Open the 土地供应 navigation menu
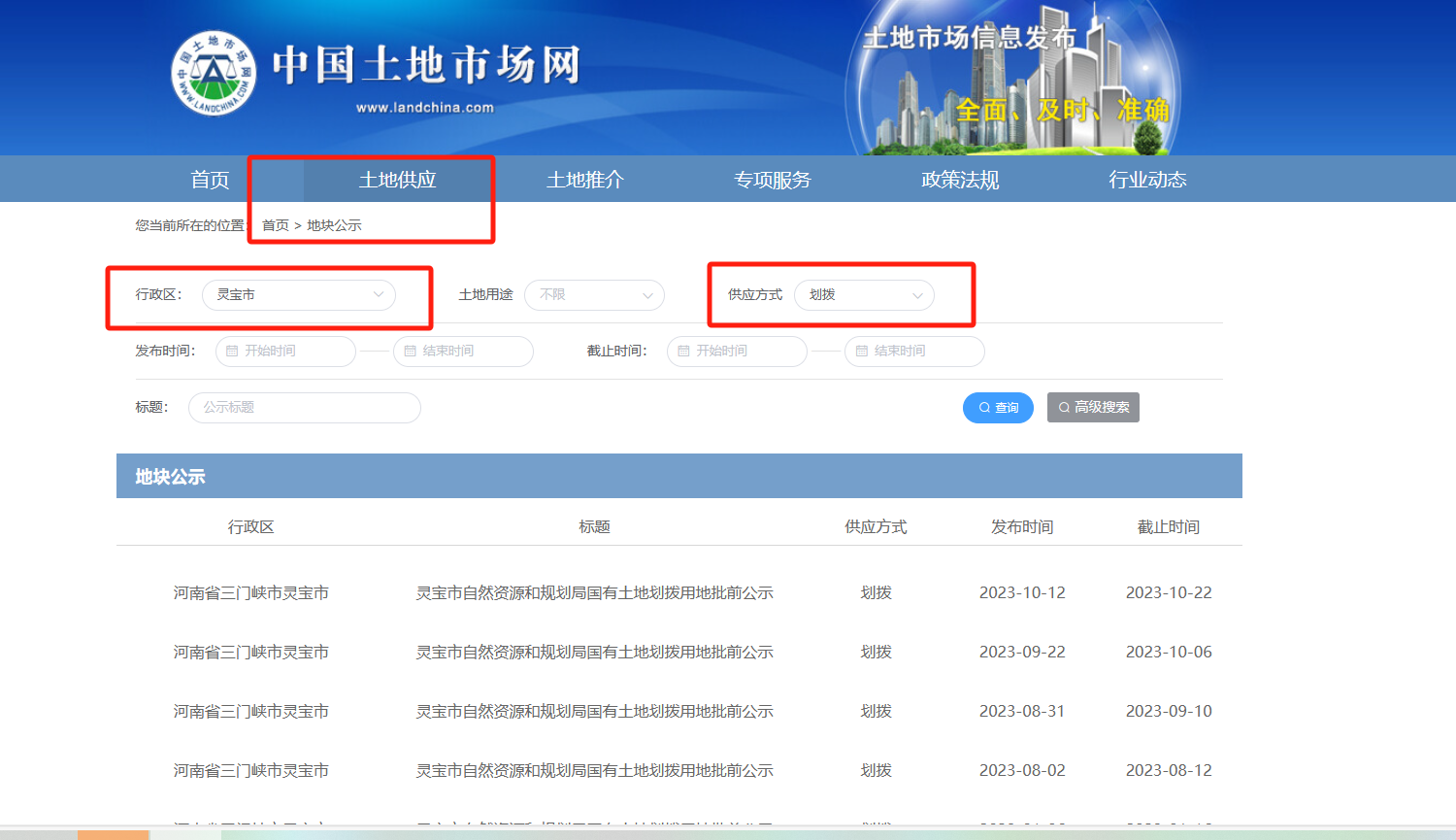Screen dimensions: 1456x840 click(x=398, y=180)
